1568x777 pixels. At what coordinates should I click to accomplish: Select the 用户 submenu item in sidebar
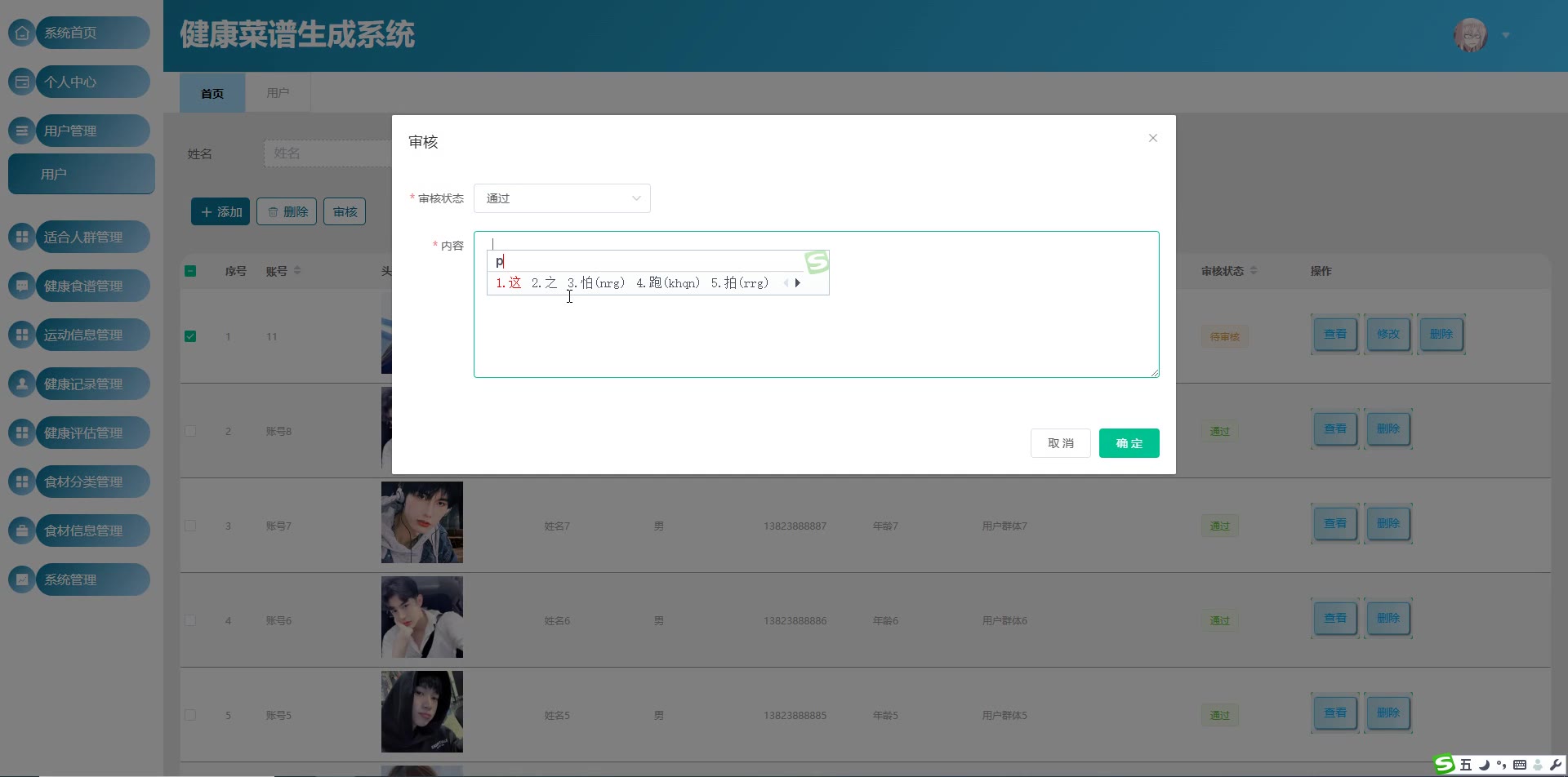coord(82,174)
